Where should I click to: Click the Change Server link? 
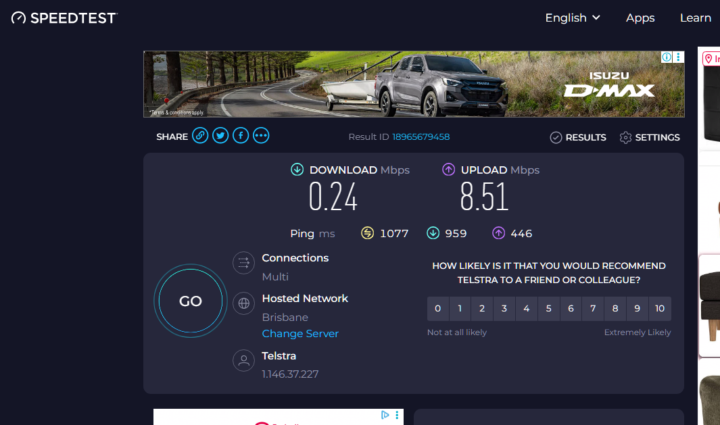300,334
